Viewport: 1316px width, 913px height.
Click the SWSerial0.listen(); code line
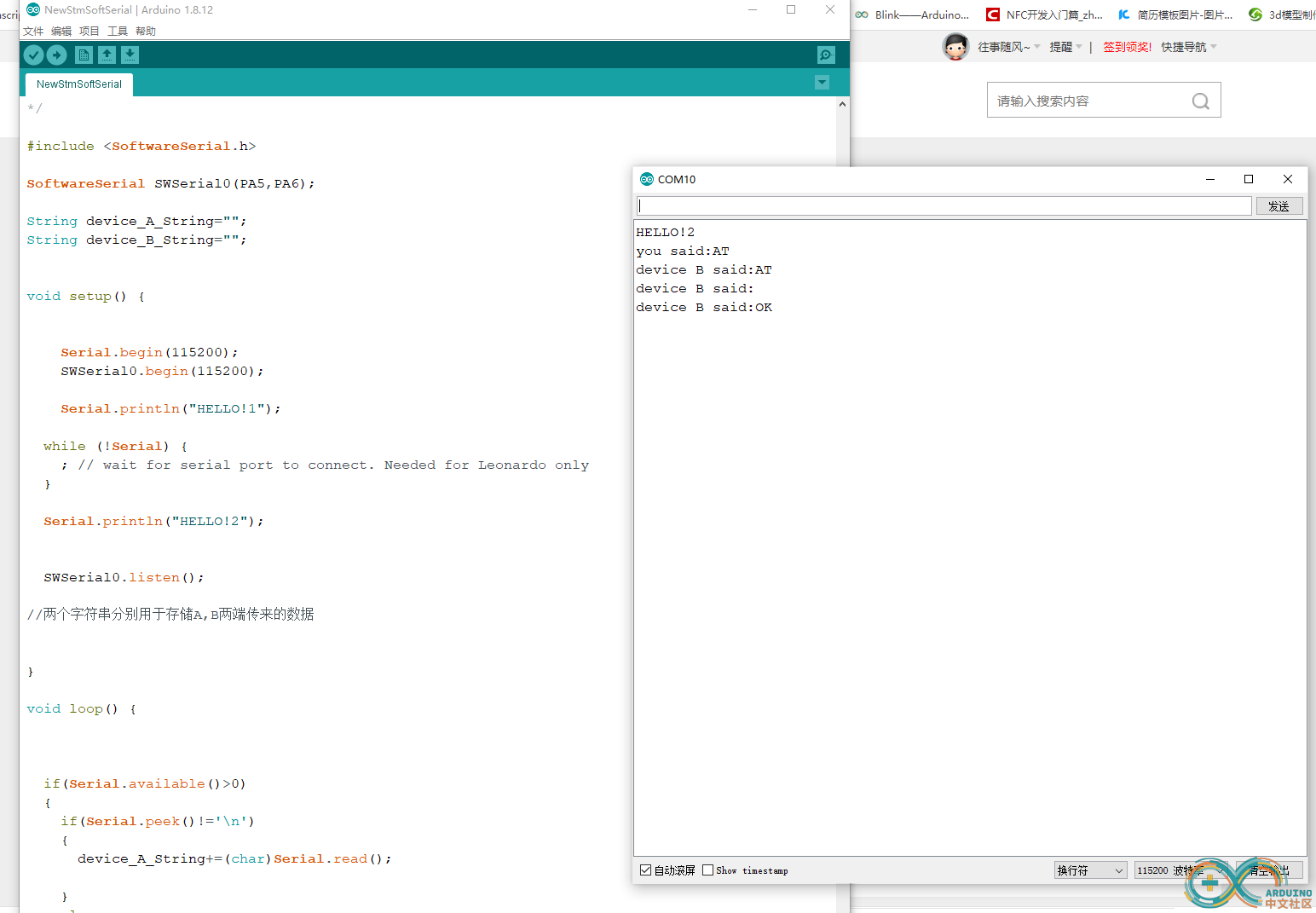tap(124, 577)
